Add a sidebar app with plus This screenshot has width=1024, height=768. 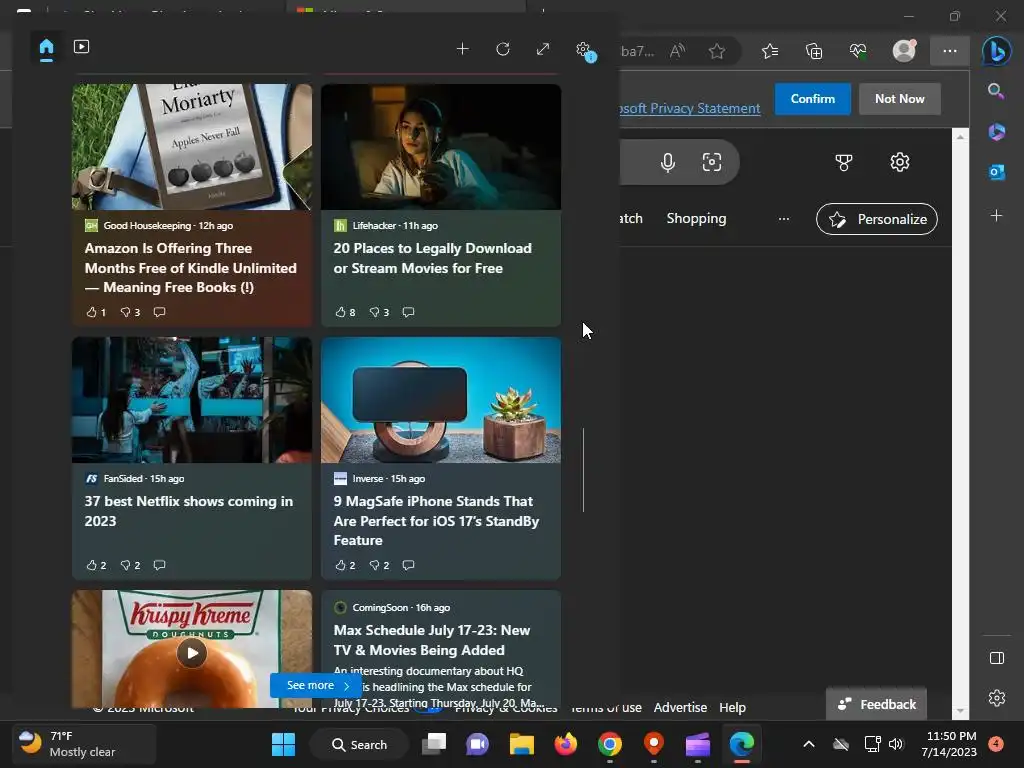996,215
